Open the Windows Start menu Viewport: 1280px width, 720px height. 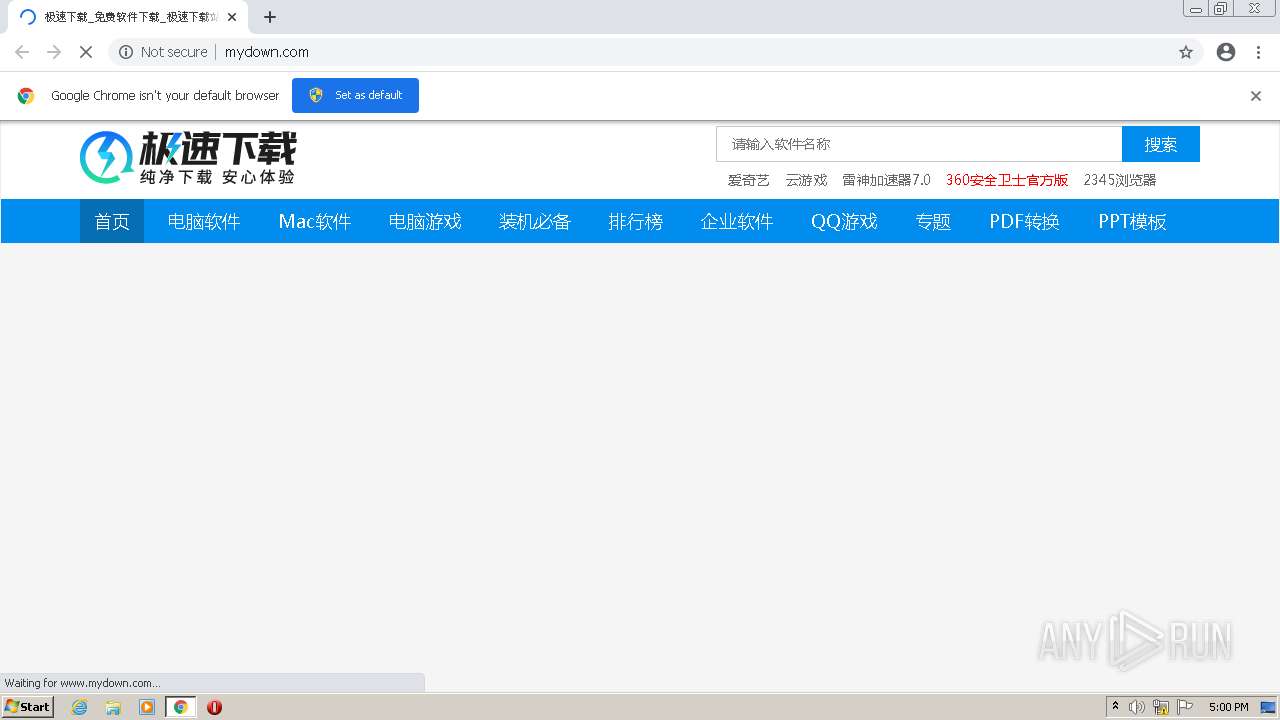(27, 707)
